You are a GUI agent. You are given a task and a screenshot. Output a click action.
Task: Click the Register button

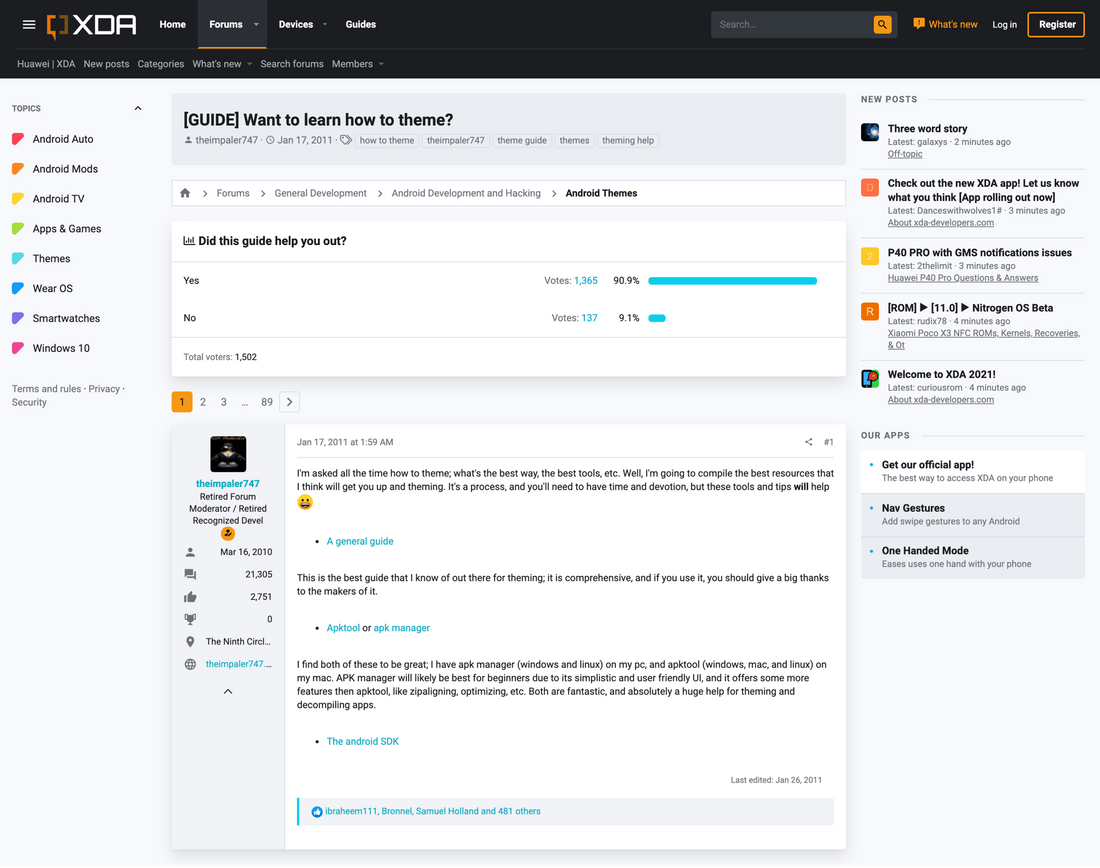pyautogui.click(x=1056, y=23)
